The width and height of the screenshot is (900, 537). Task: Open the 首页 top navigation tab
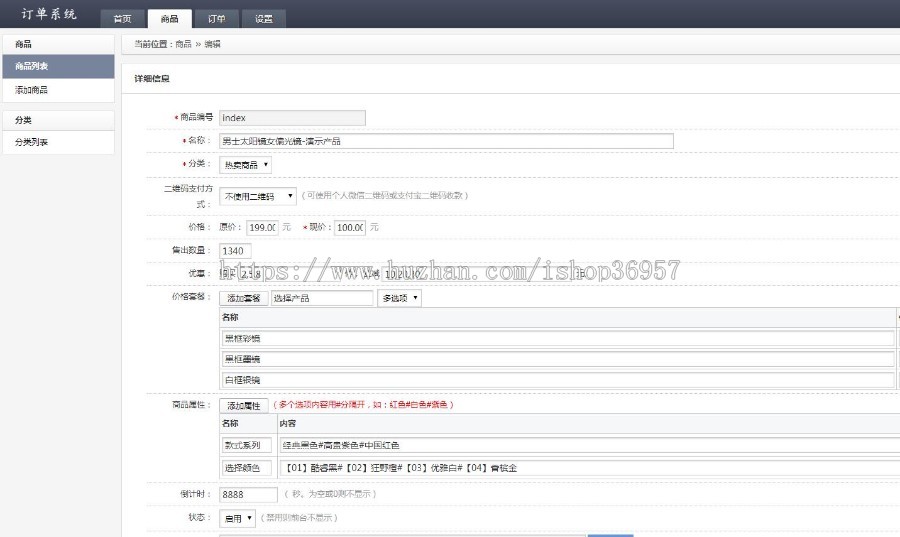coord(122,19)
